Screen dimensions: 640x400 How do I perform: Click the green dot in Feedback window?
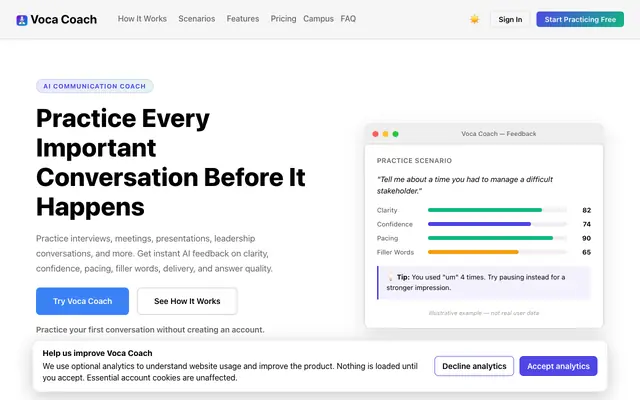[396, 134]
